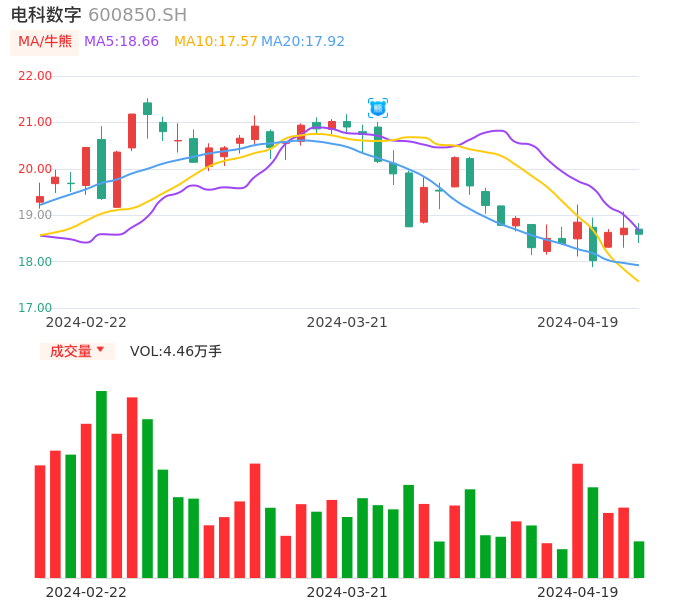Click the red arrow beside 成交量
Image resolution: width=686 pixels, height=606 pixels.
coord(100,350)
